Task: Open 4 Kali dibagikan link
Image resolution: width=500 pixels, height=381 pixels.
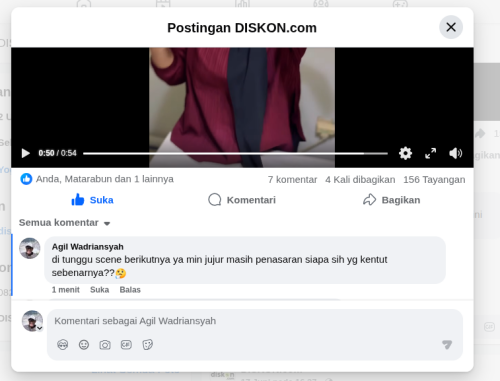Action: pyautogui.click(x=360, y=180)
